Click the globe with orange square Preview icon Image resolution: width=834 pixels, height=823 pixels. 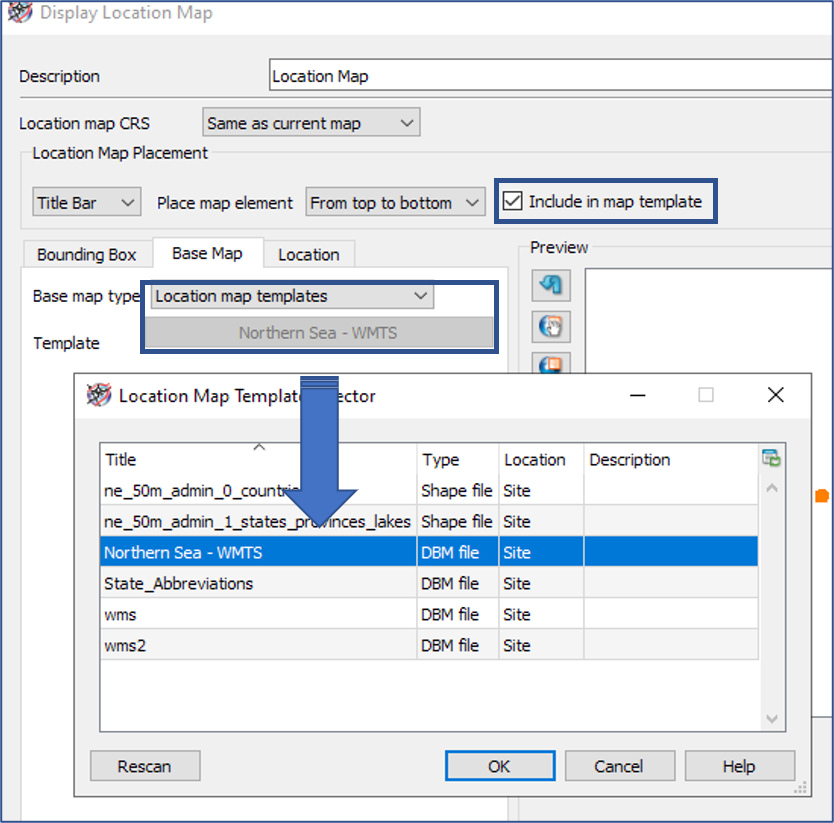(x=551, y=364)
